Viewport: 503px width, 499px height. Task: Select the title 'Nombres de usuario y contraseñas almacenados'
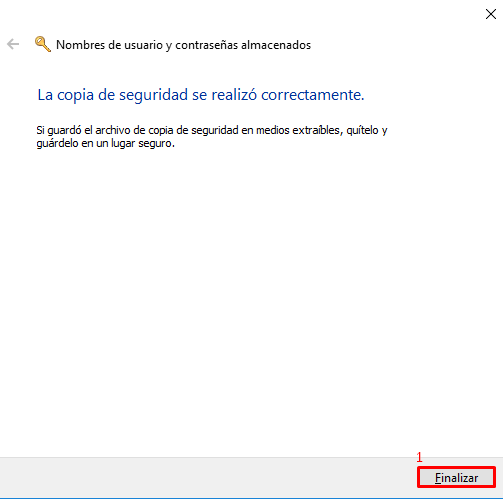183,45
